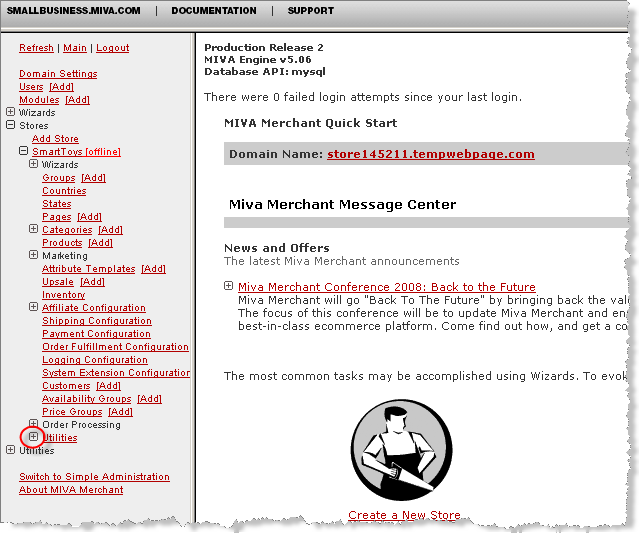Open the SUPPORT menu item

[x=311, y=11]
